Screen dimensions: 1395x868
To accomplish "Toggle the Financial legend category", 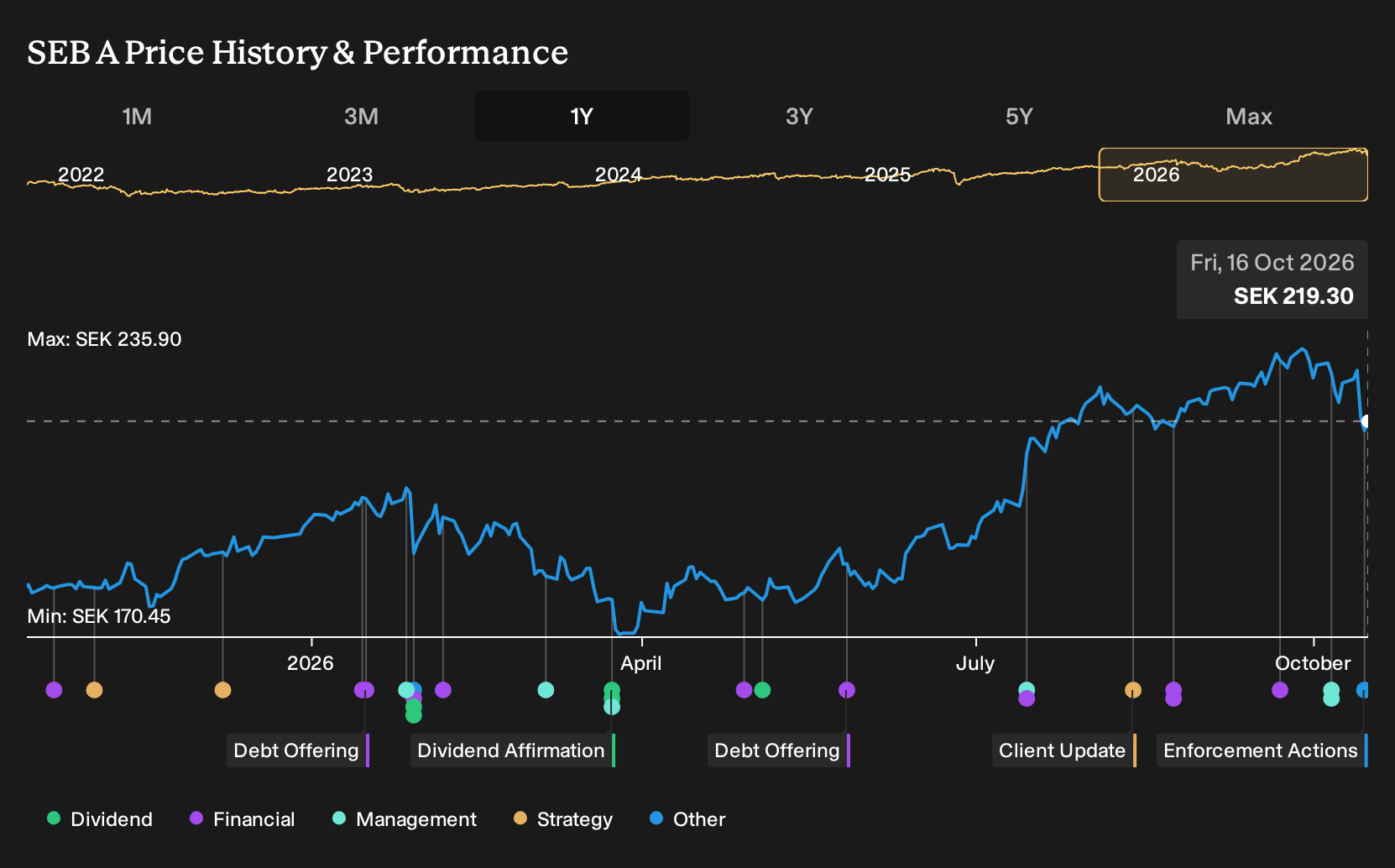I will (x=243, y=819).
